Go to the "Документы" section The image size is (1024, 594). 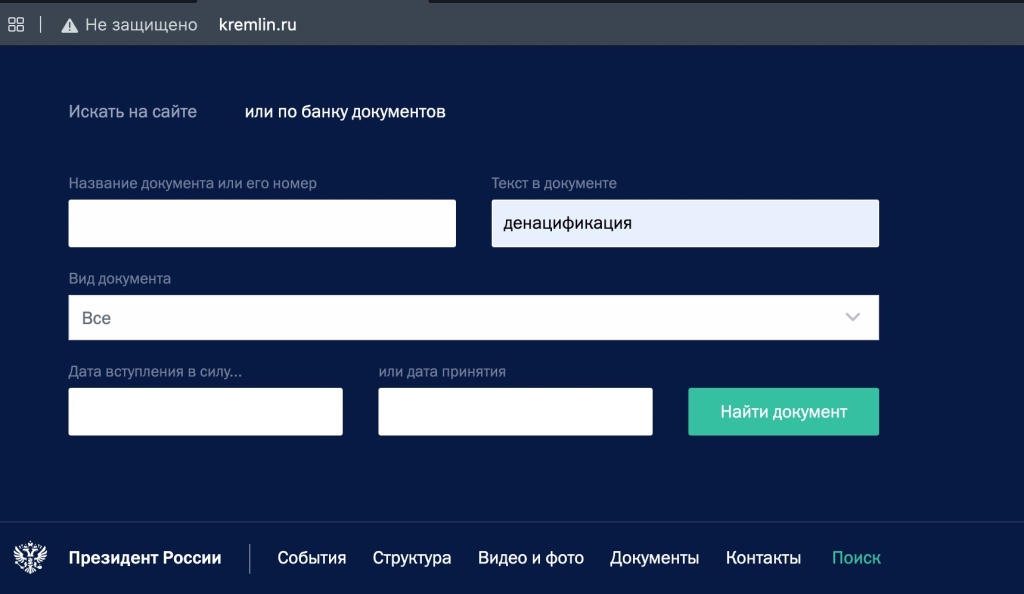(653, 558)
